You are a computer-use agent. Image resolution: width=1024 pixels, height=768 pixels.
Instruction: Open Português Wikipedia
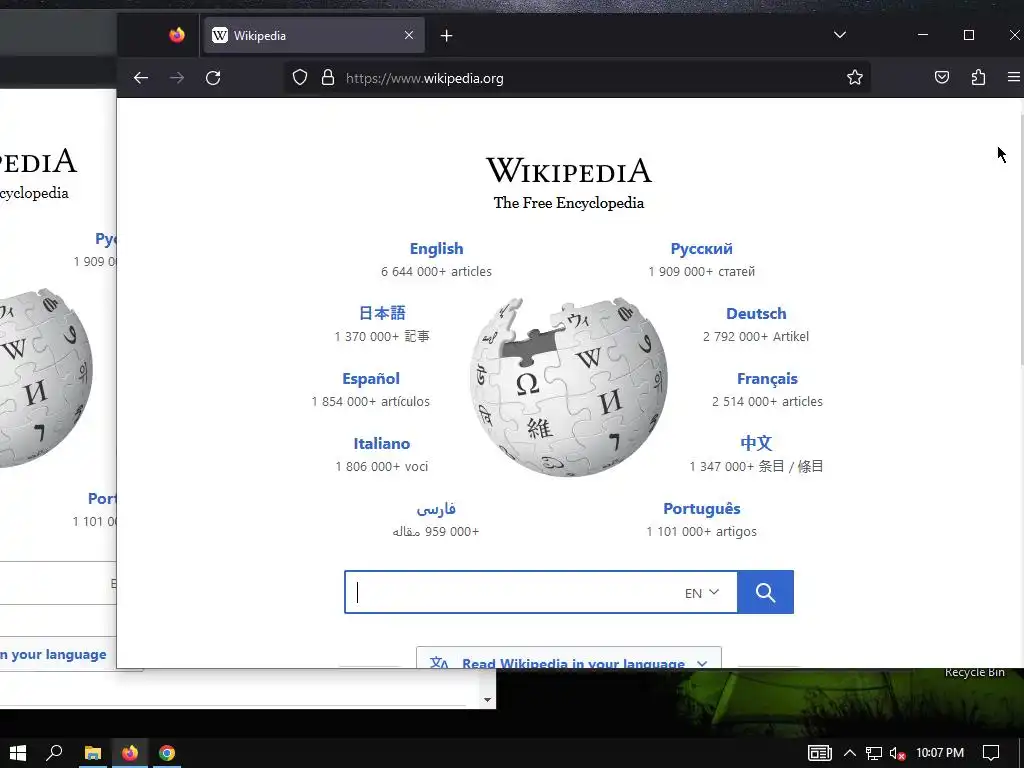coord(702,509)
